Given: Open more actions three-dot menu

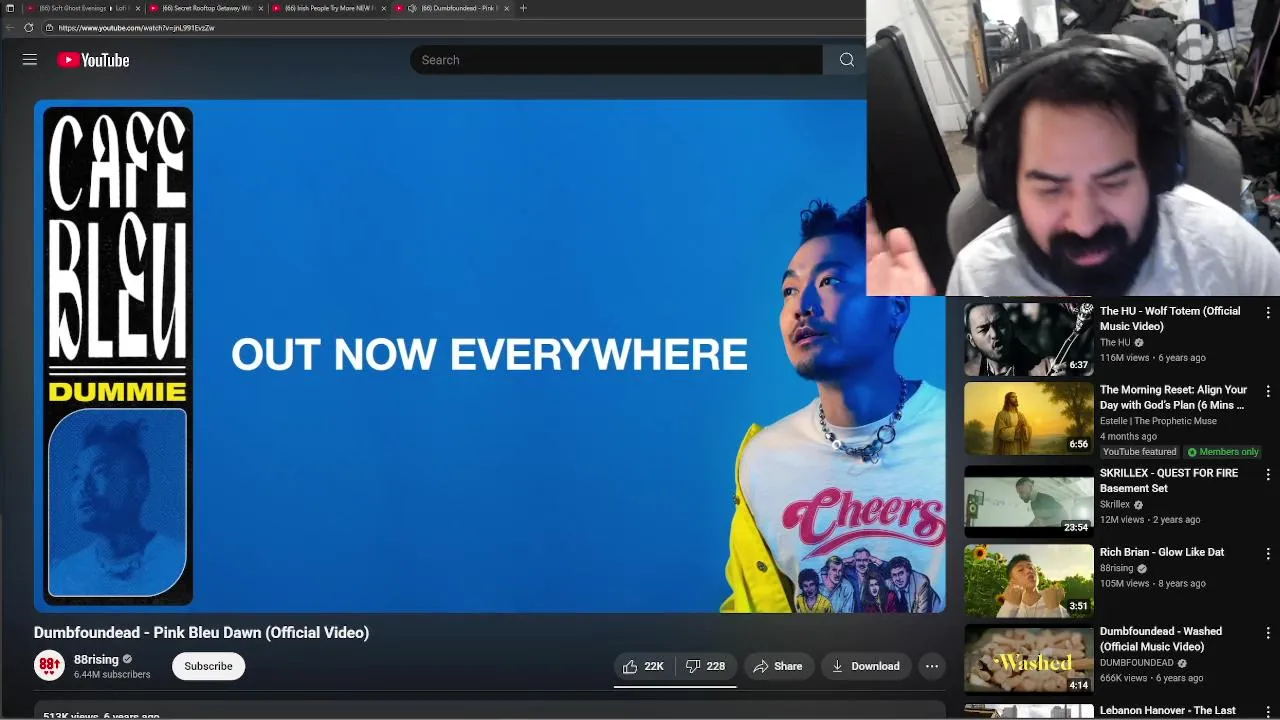Looking at the screenshot, I should [932, 666].
